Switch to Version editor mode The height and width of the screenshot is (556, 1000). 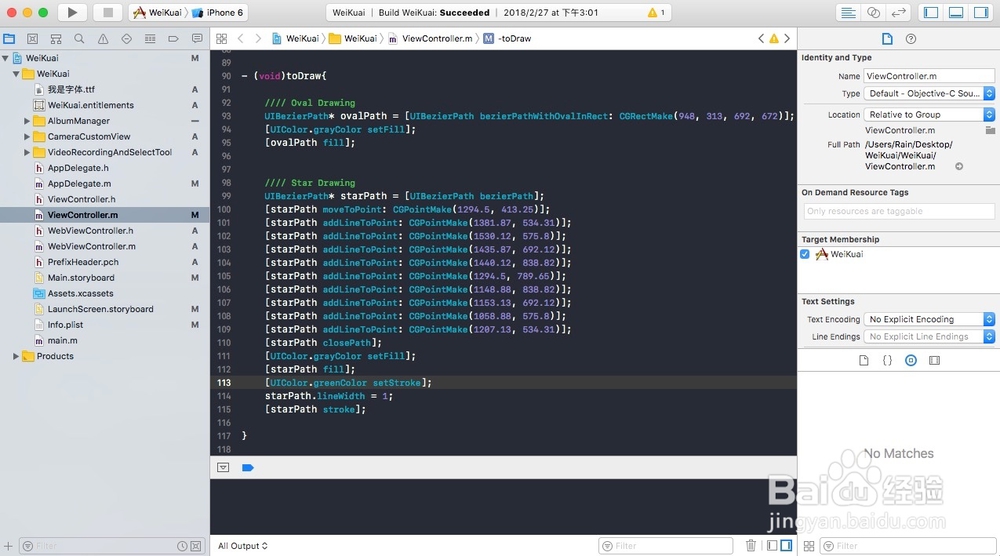pos(899,12)
